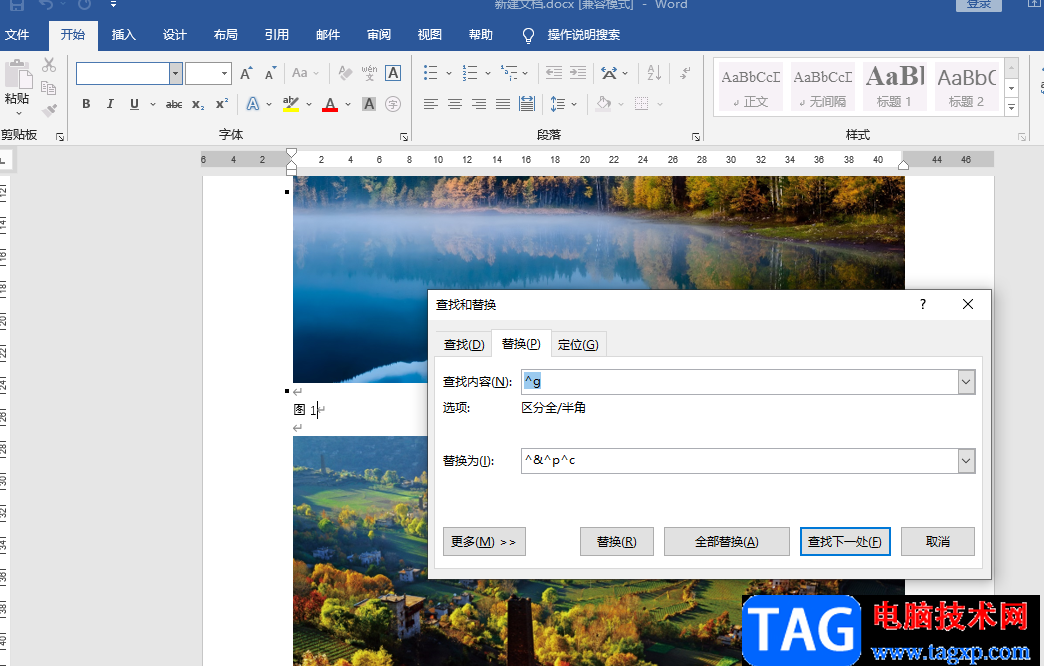Switch to 定位(G) tab in dialog

point(578,344)
